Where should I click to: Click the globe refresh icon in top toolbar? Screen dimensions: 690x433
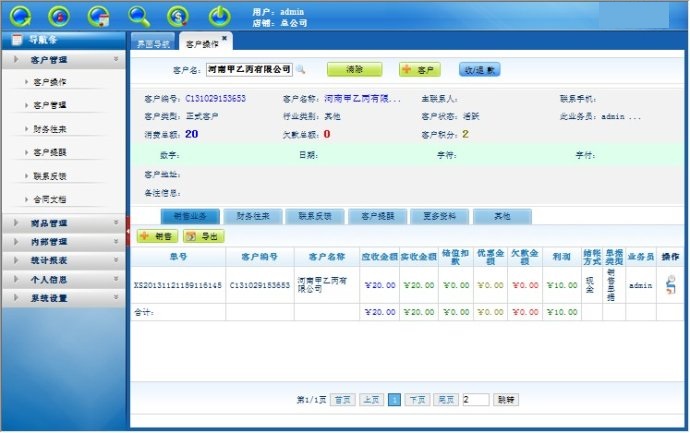click(20, 16)
